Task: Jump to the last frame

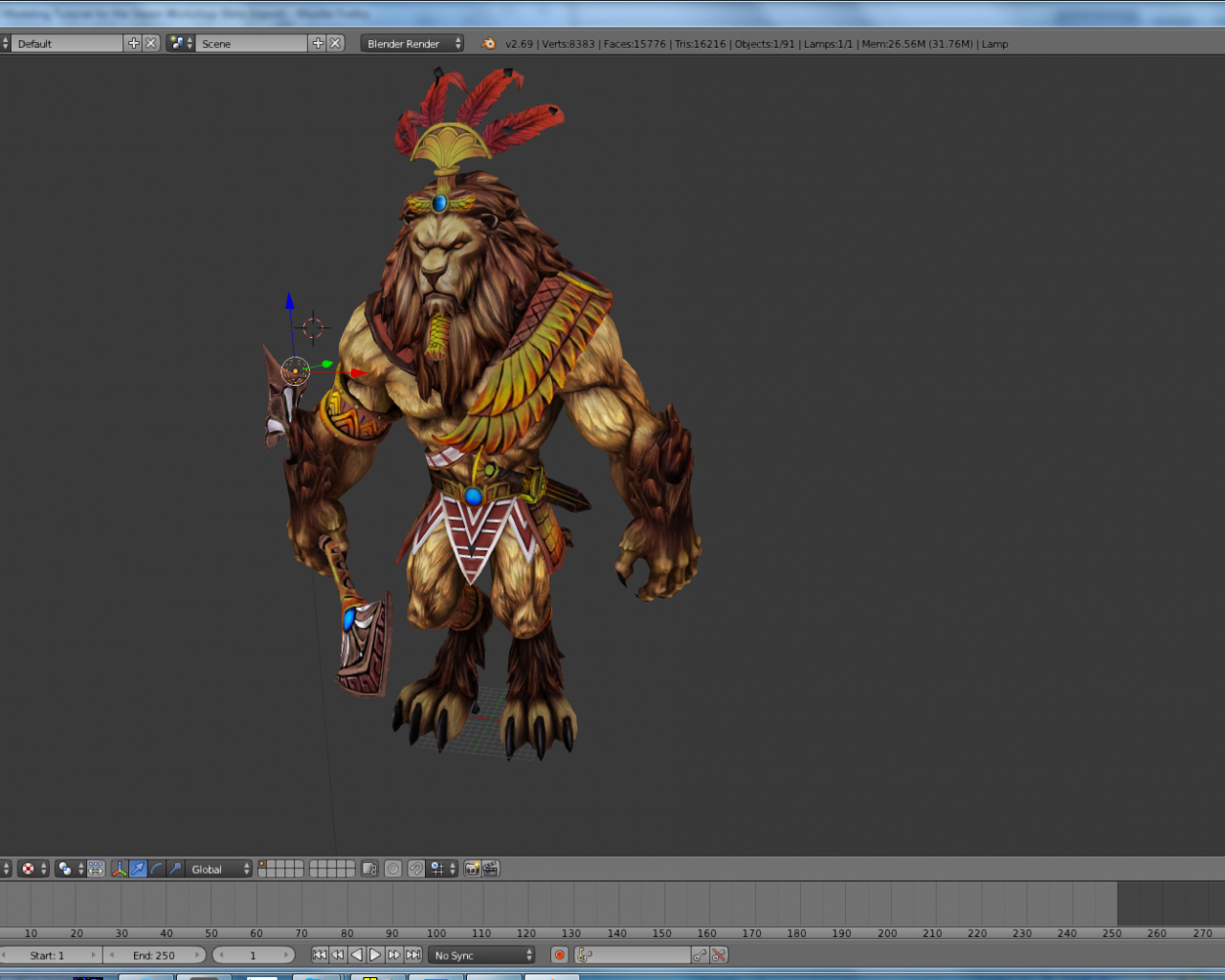Action: (x=412, y=955)
